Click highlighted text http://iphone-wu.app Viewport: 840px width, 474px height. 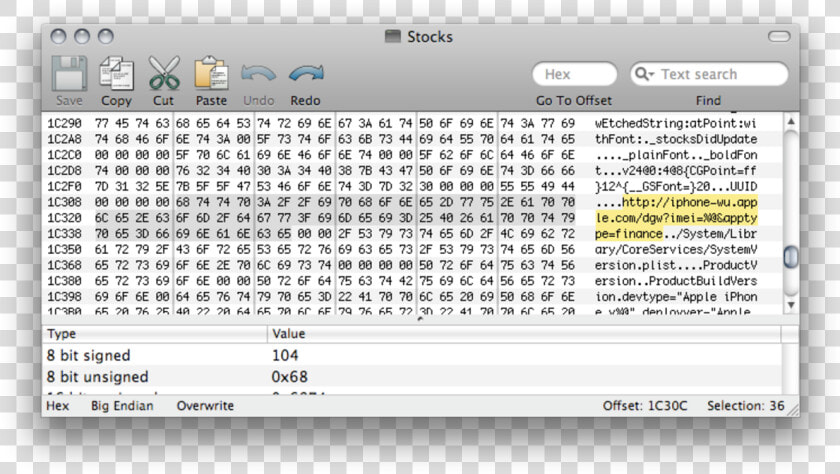click(x=690, y=202)
